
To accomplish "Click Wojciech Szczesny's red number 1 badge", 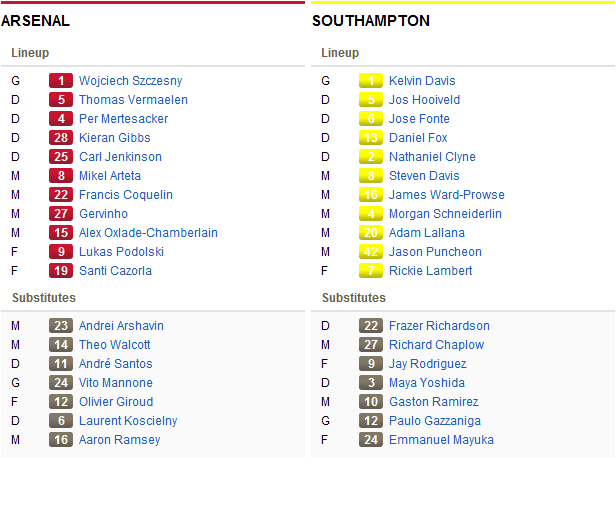I will [x=61, y=81].
